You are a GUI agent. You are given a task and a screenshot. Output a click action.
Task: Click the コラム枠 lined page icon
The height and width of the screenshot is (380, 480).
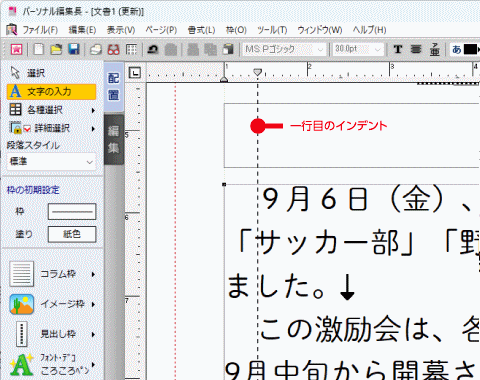21,274
